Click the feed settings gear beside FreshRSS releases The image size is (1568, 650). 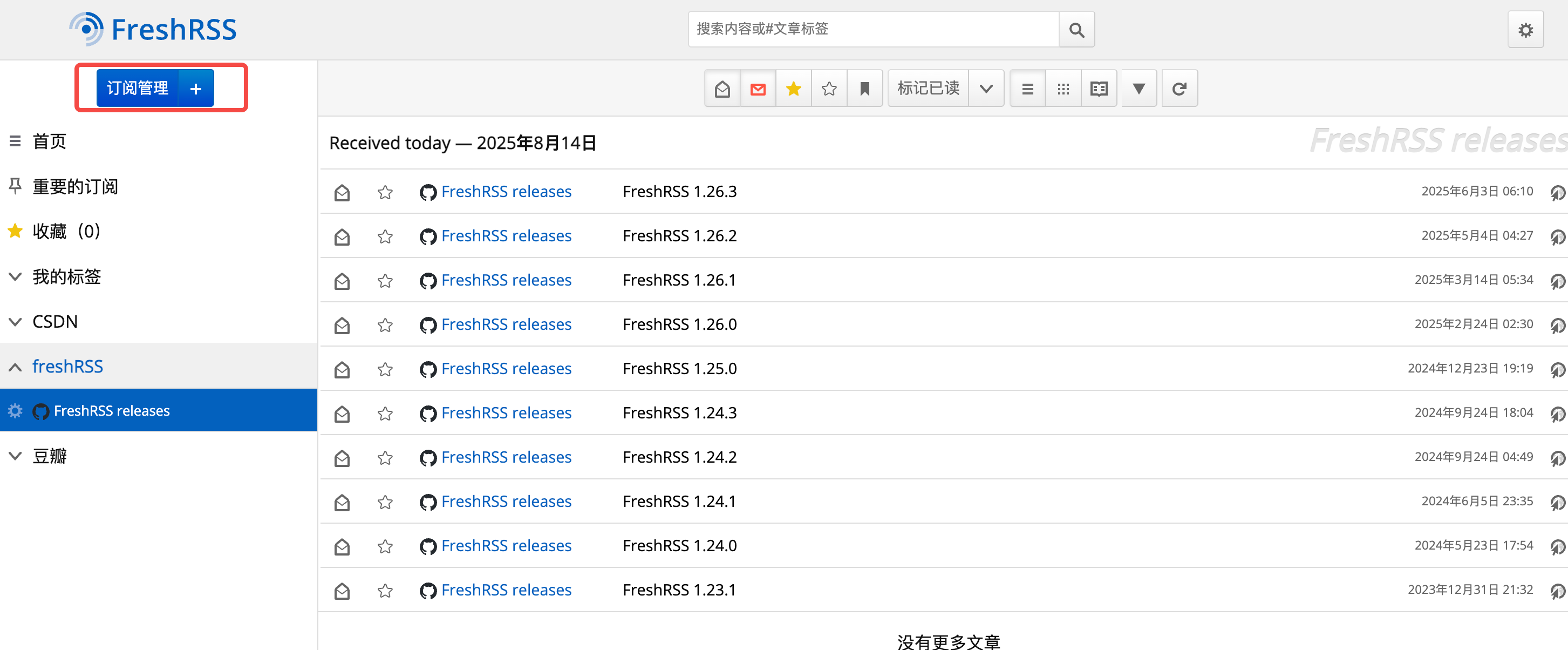[x=15, y=411]
